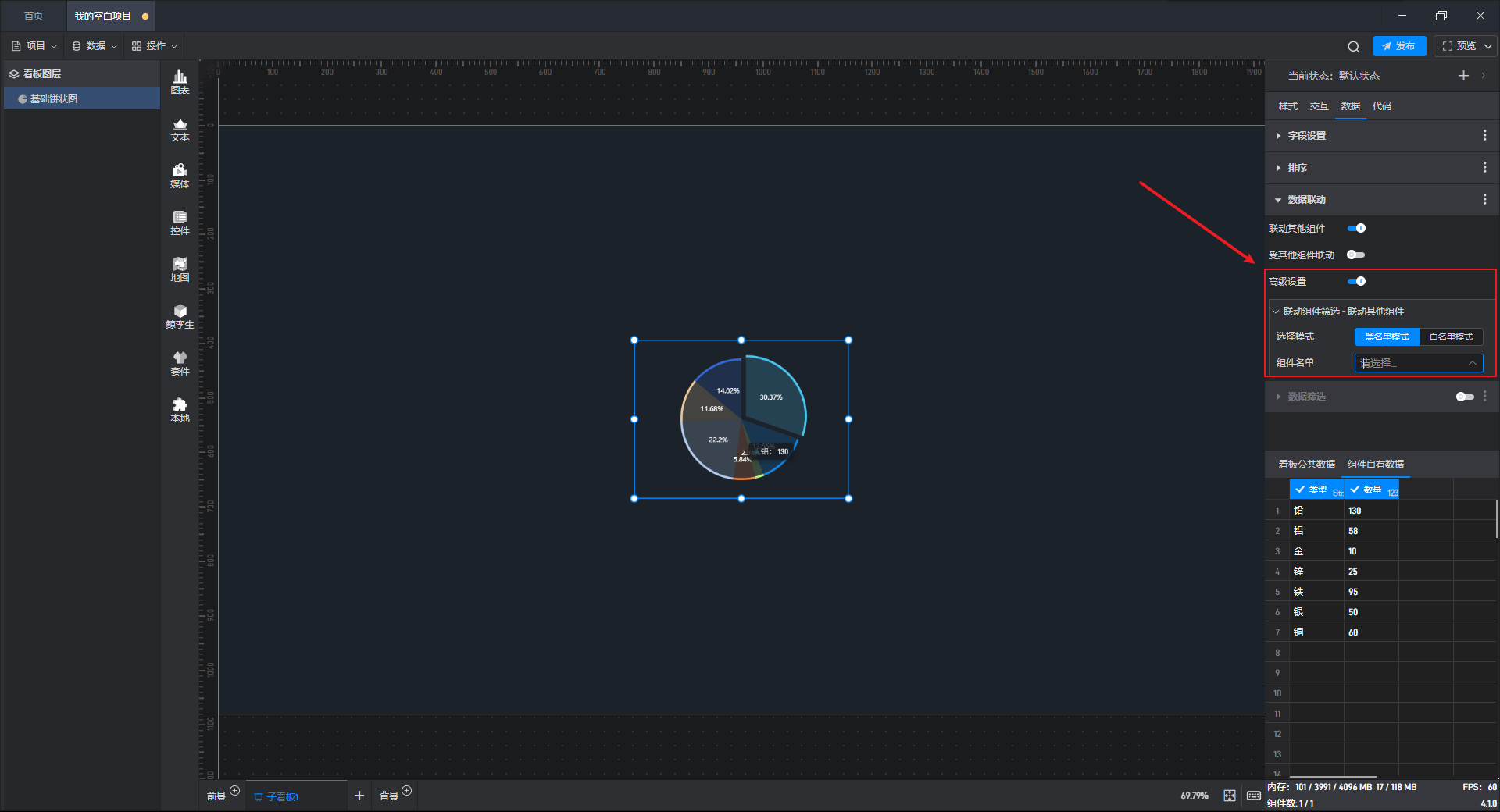Select the 鲸孪生 3D cube icon
The image size is (1500, 812).
[180, 316]
